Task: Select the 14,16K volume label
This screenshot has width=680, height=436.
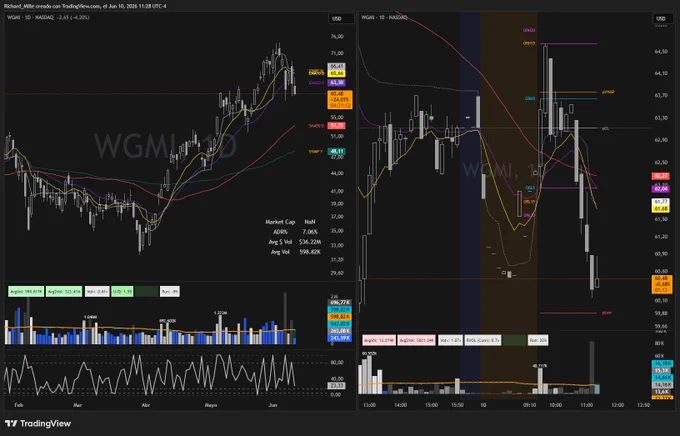Action: click(x=662, y=384)
